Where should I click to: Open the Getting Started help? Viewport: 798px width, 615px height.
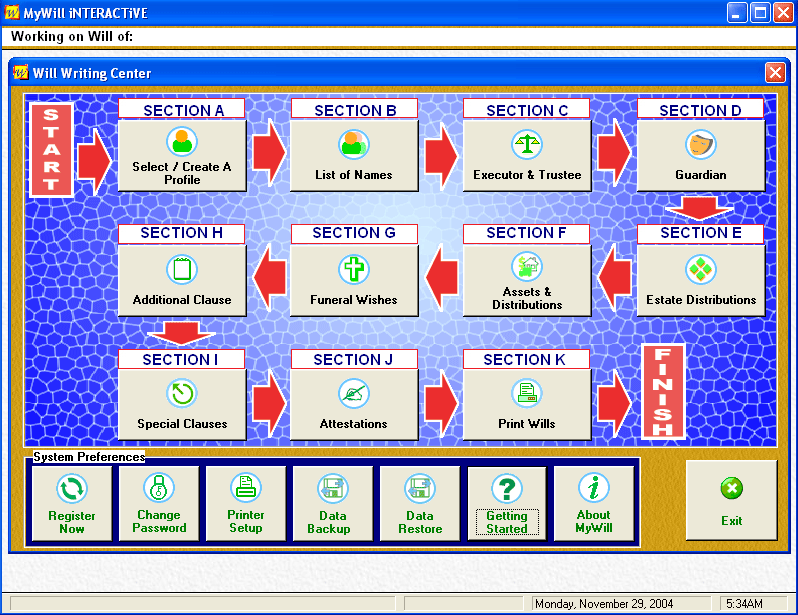(507, 504)
